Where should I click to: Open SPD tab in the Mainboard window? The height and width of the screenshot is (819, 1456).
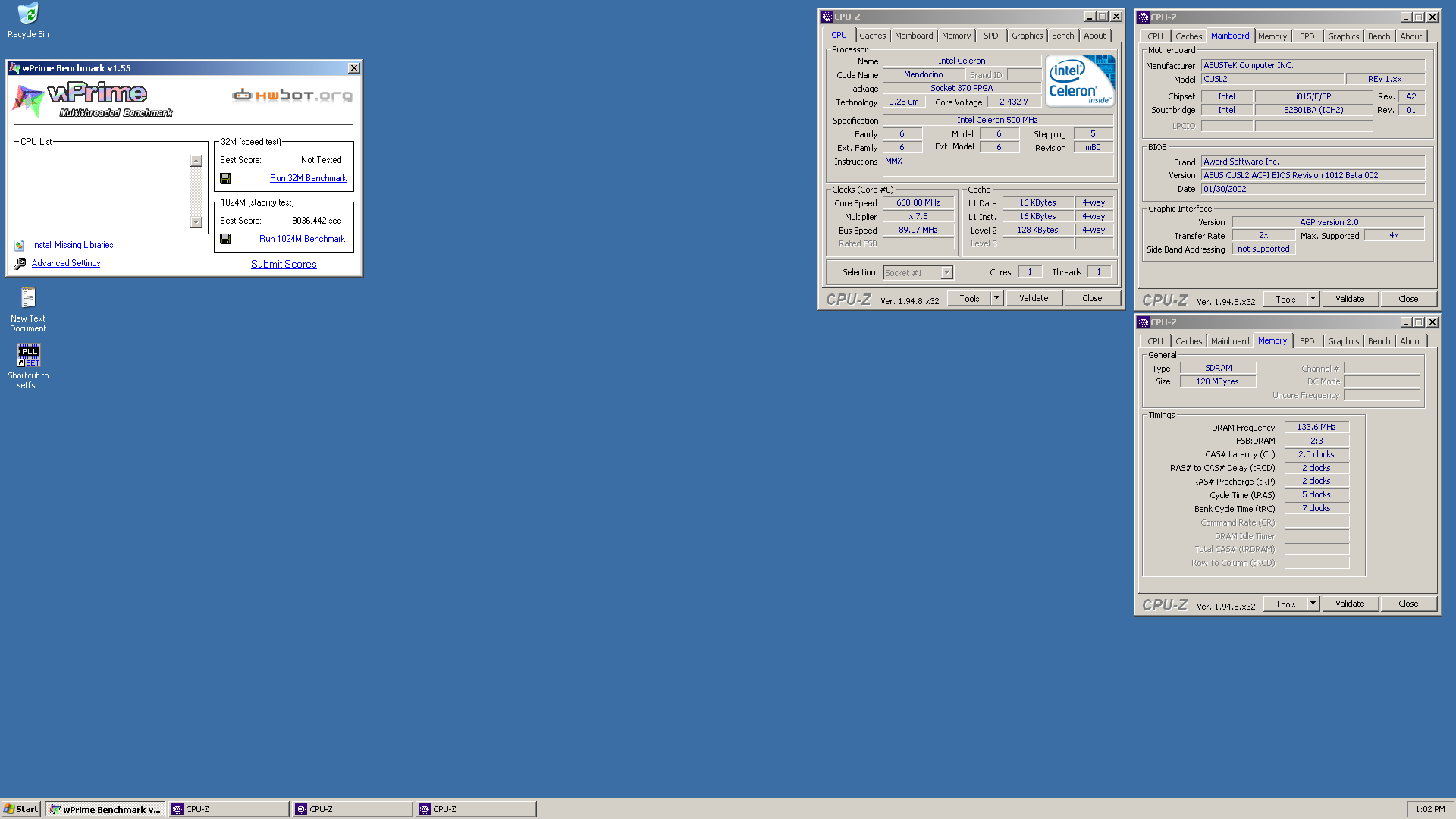pos(1307,36)
